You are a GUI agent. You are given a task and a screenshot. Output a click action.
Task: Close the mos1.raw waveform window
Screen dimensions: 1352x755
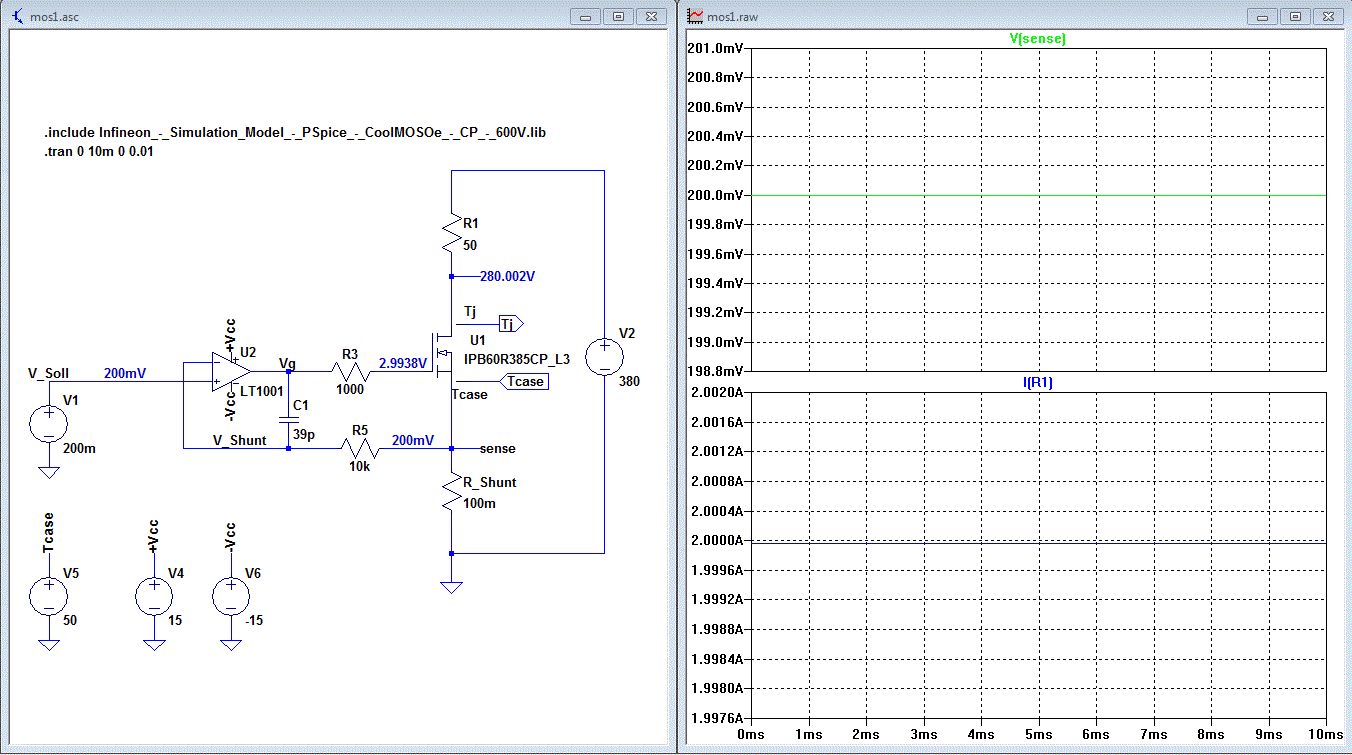point(1326,16)
